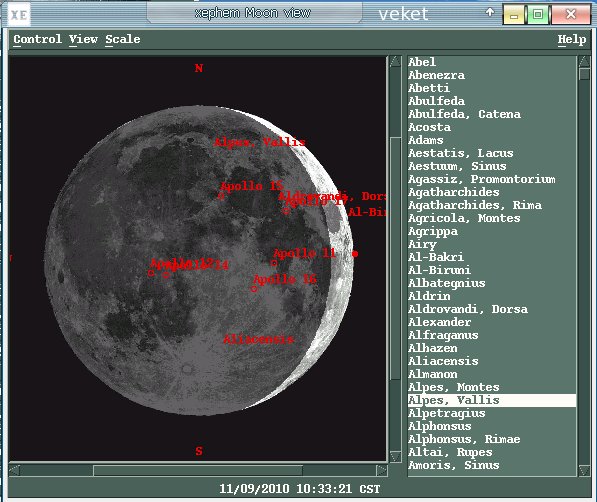Click the Alpes, Vallis label on the Moon
597x502 pixels.
(x=260, y=142)
